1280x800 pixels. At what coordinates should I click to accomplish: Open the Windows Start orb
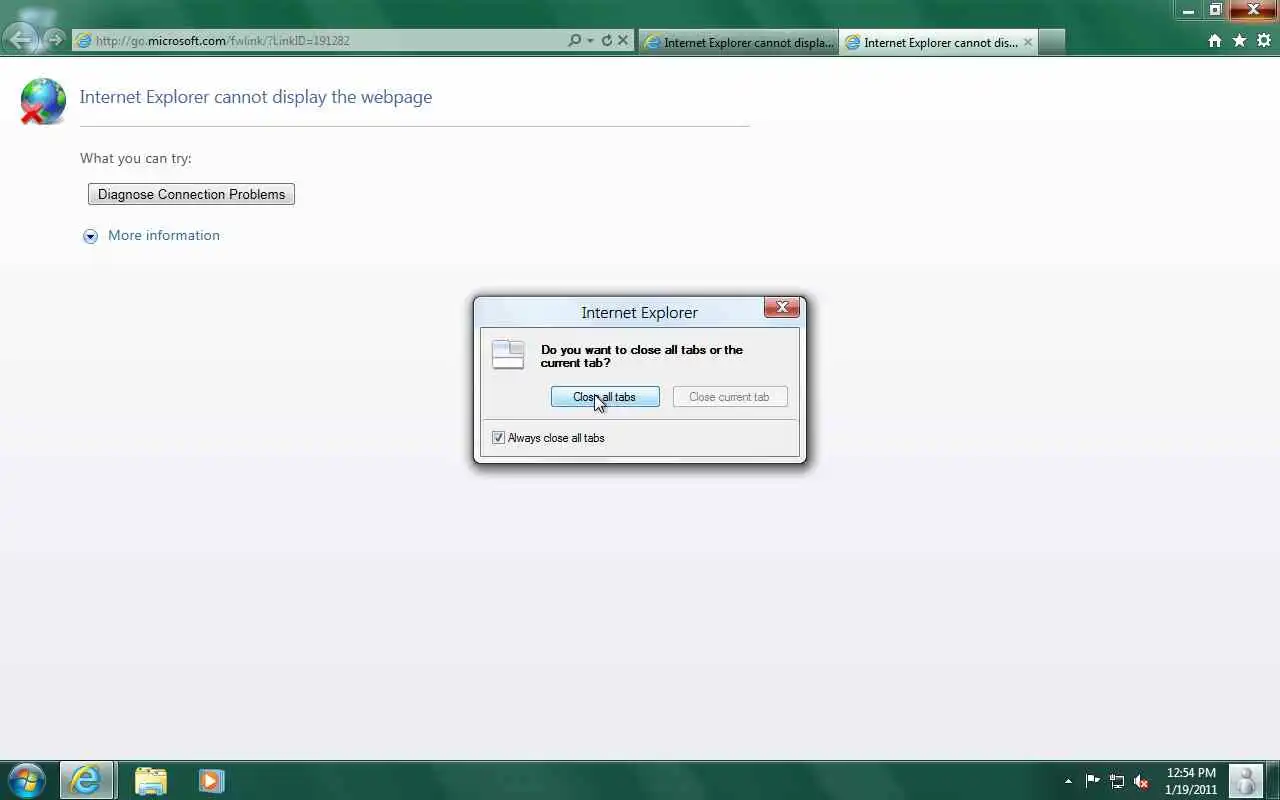pyautogui.click(x=25, y=780)
